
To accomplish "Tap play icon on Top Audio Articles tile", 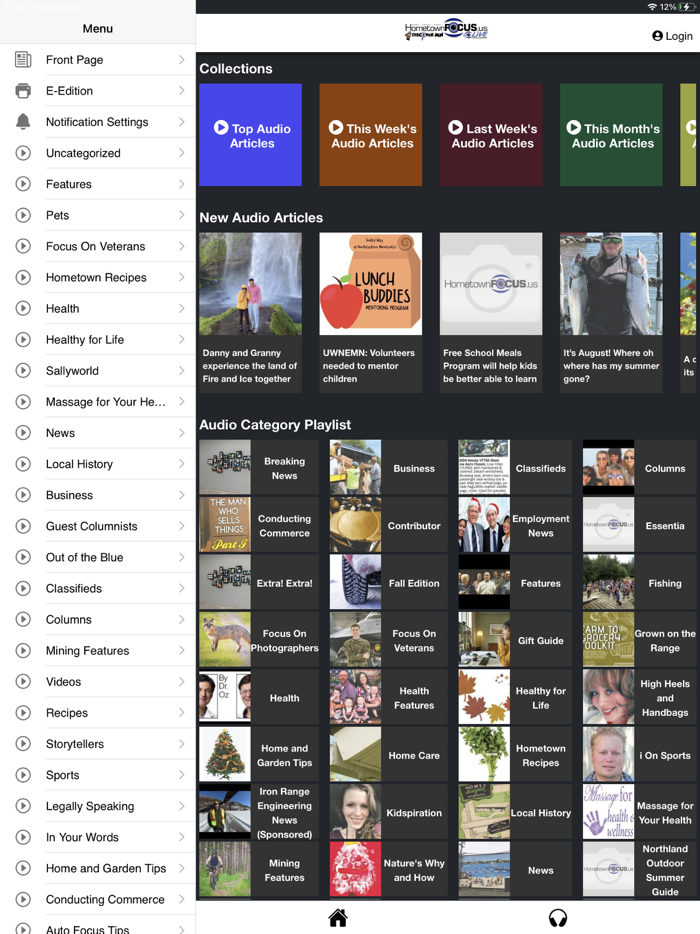I will [221, 127].
